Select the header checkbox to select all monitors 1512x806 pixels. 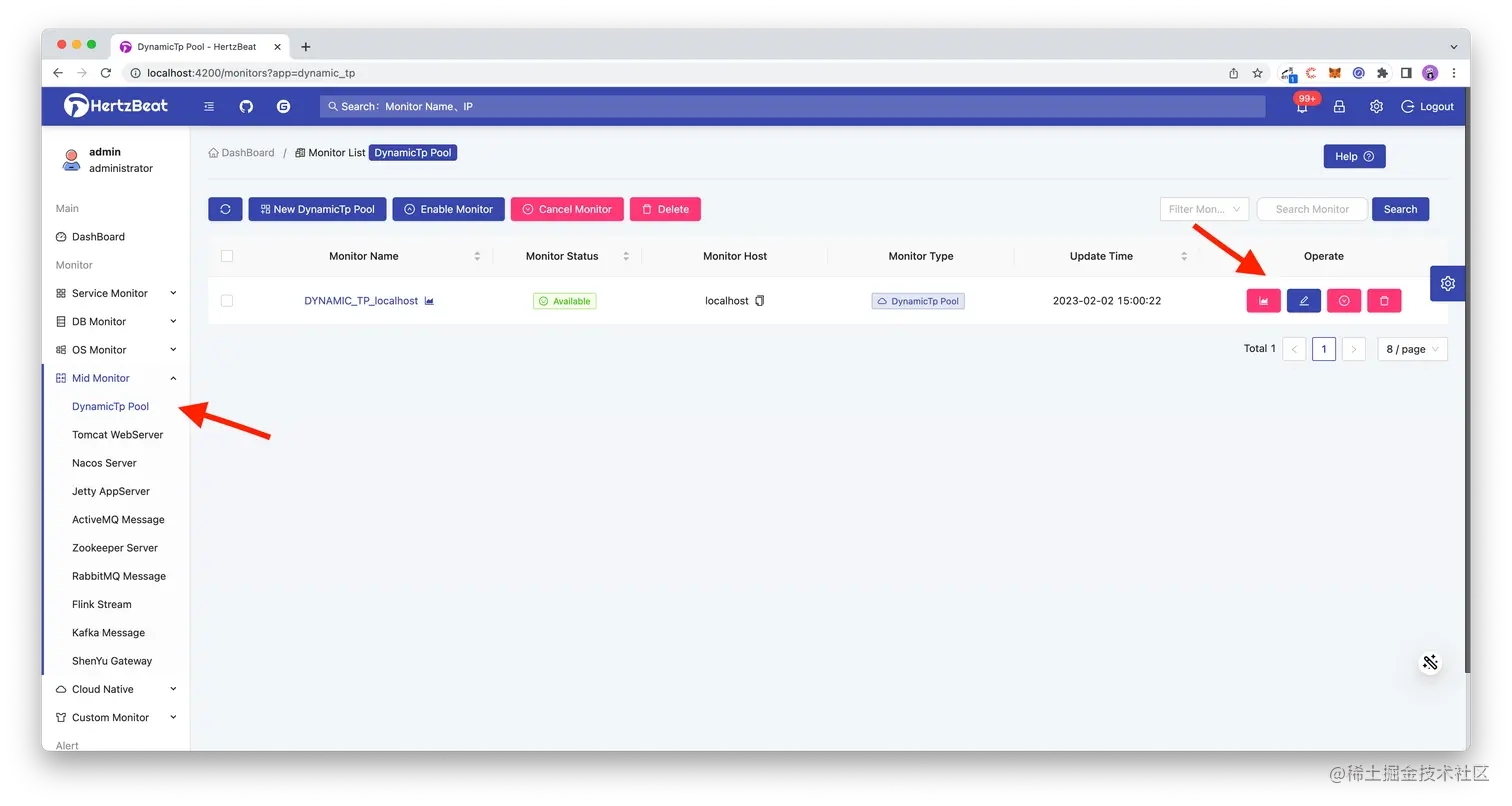[227, 256]
